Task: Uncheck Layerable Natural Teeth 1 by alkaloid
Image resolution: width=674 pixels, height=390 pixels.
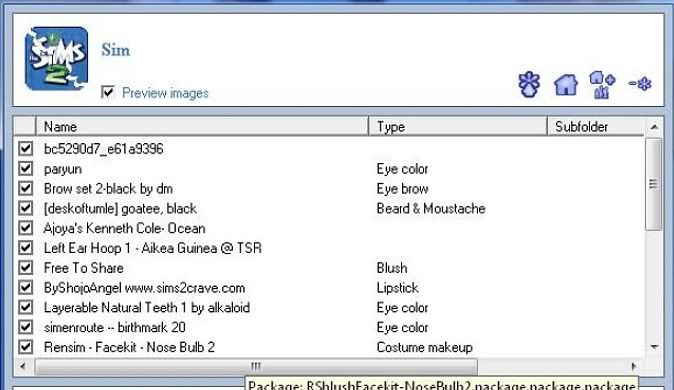Action: (25, 307)
